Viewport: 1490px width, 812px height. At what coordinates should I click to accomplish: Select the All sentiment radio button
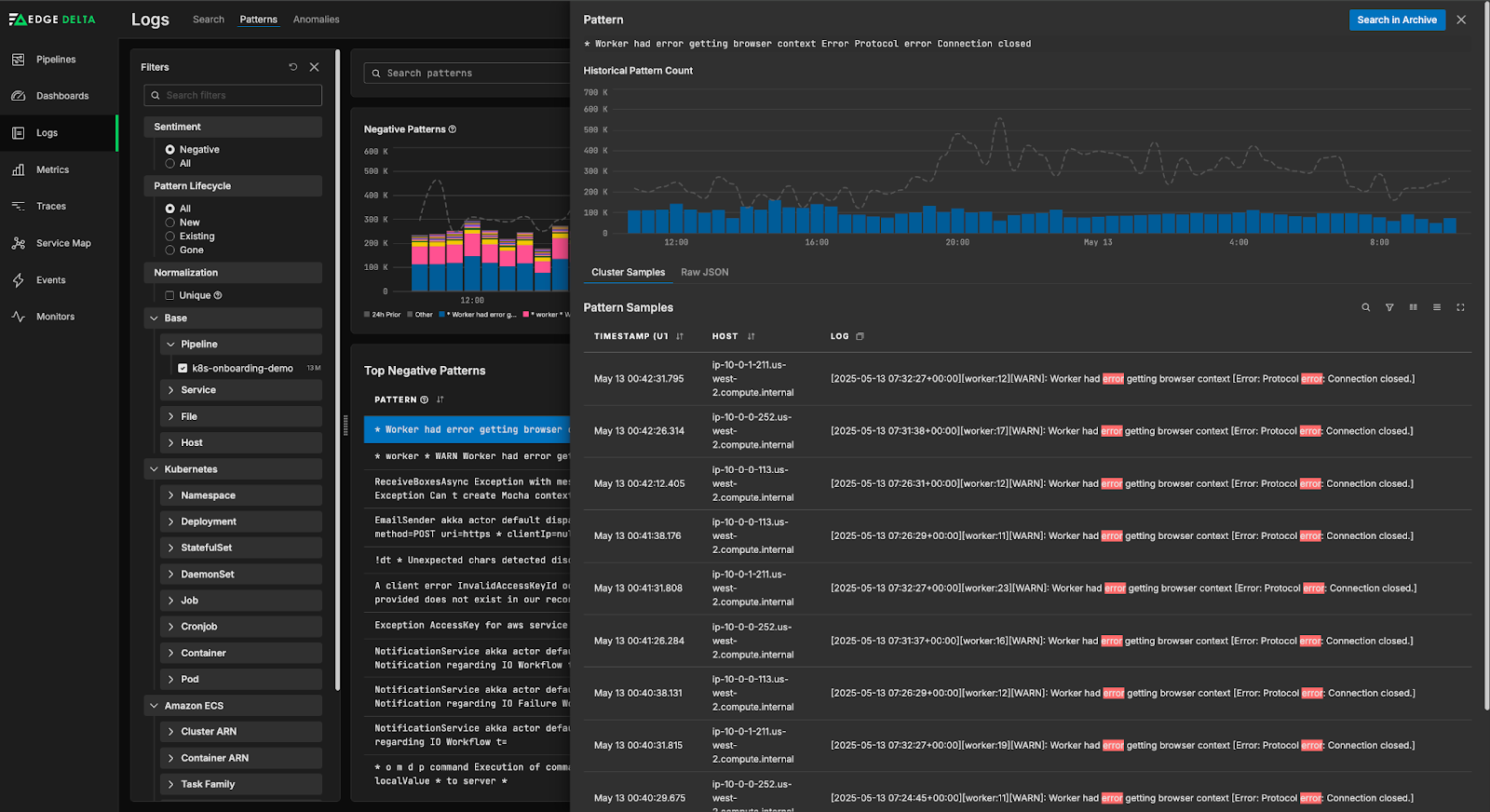tap(170, 164)
